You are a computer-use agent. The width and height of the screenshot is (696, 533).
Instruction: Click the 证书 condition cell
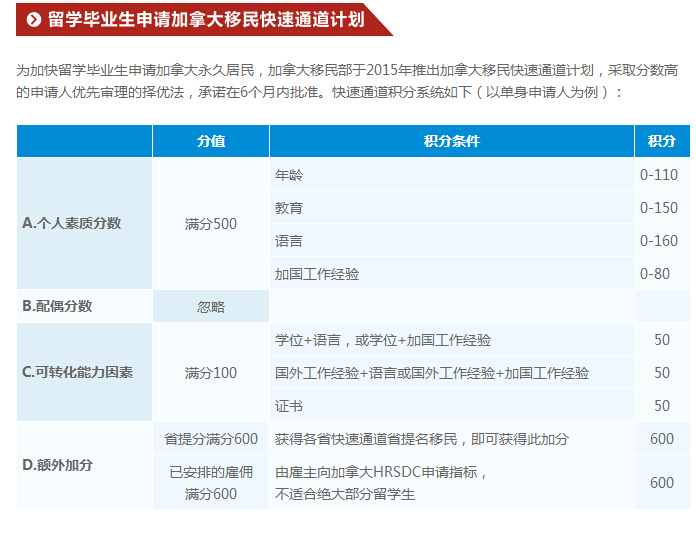(x=452, y=405)
